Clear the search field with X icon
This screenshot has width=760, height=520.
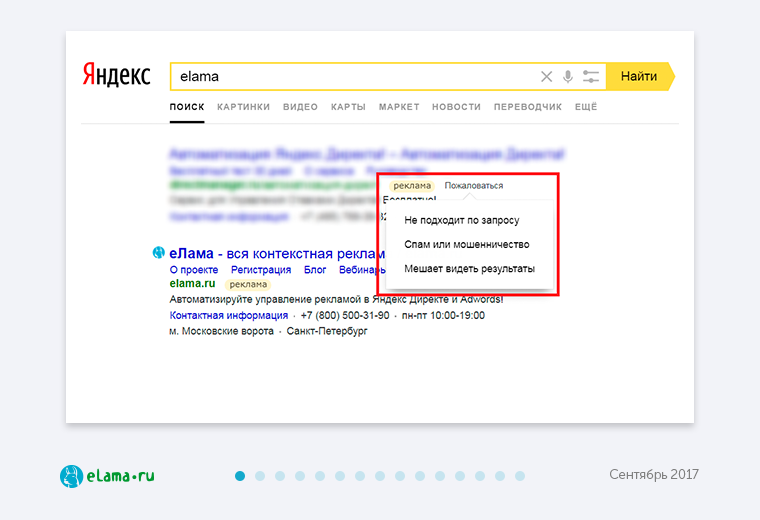[x=546, y=77]
